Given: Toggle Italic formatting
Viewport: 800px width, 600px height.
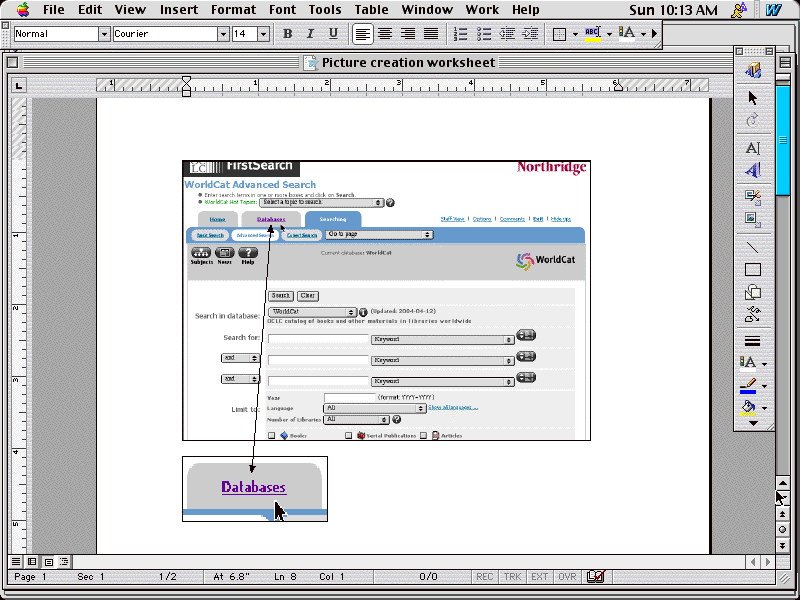Looking at the screenshot, I should 310,34.
